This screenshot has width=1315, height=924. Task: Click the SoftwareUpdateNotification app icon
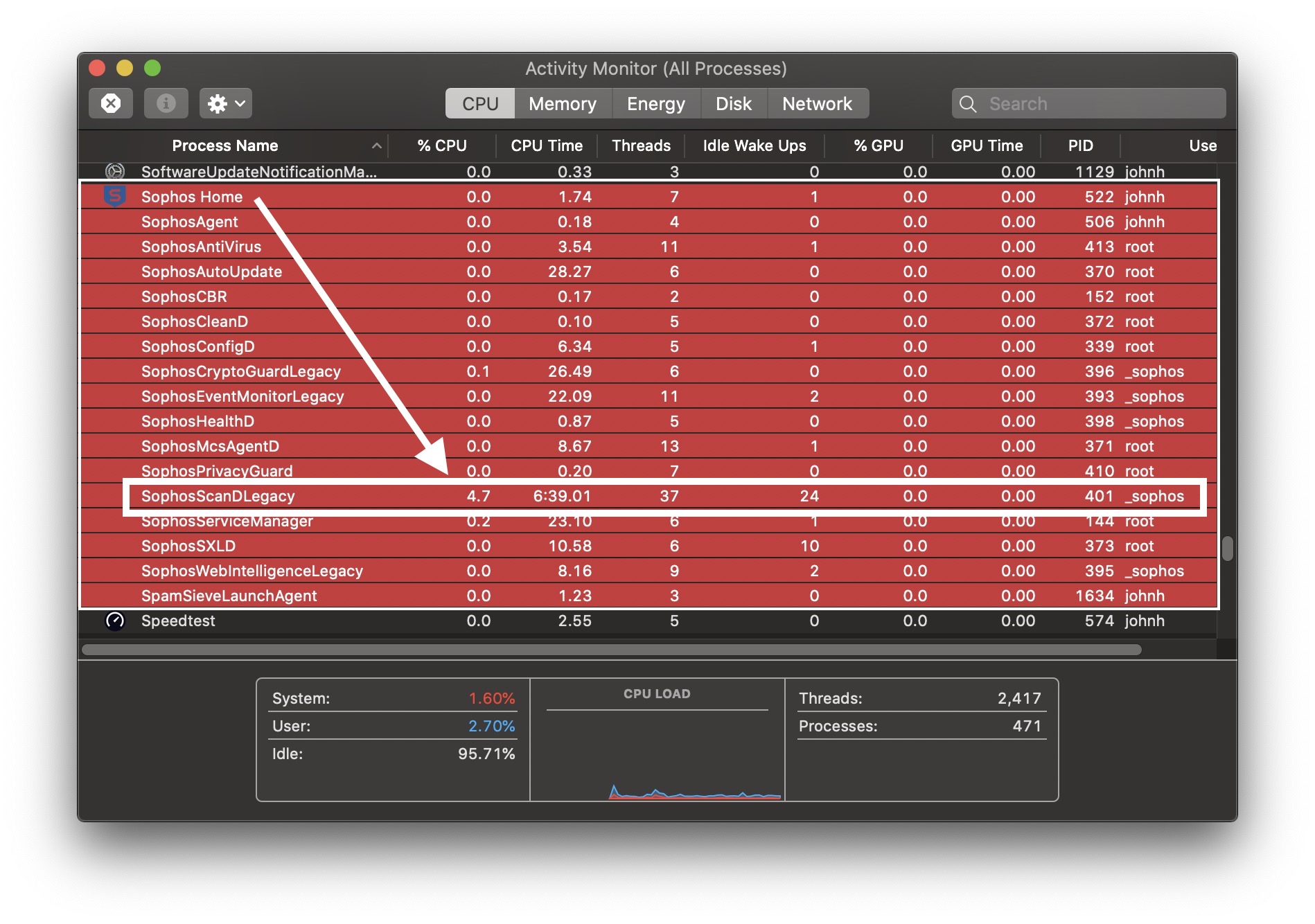click(114, 171)
